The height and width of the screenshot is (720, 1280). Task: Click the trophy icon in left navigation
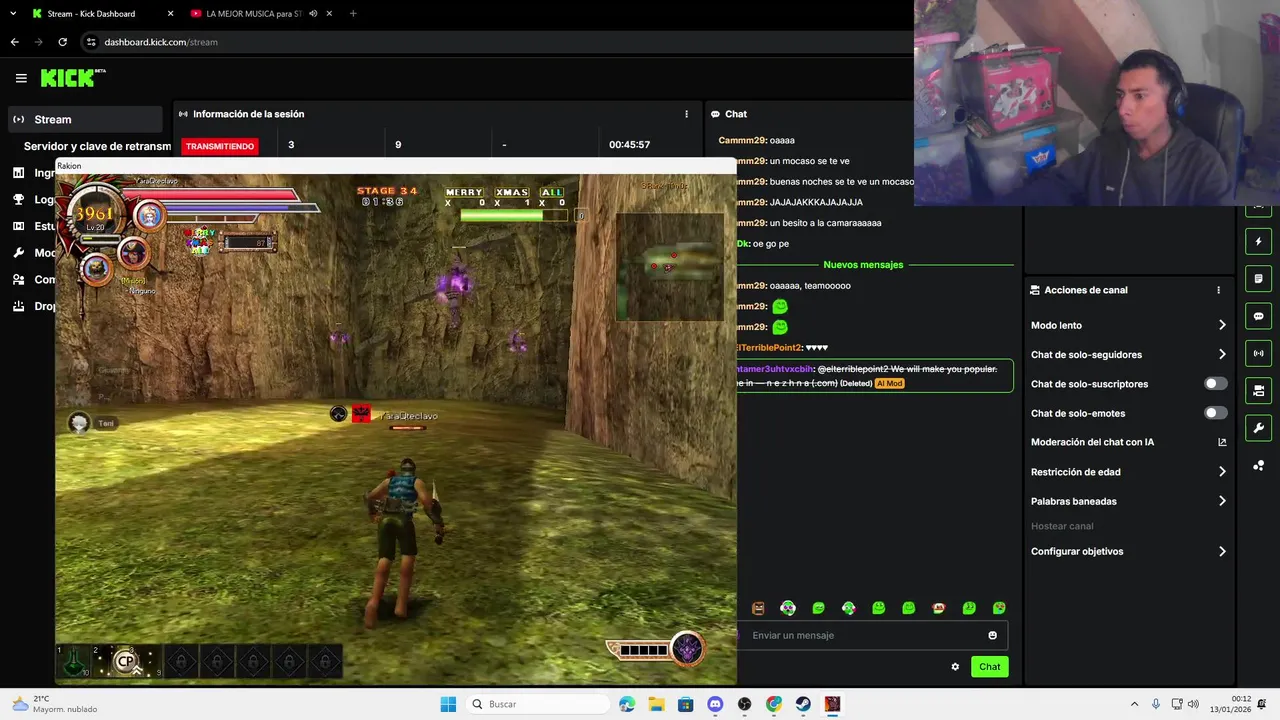[18, 200]
